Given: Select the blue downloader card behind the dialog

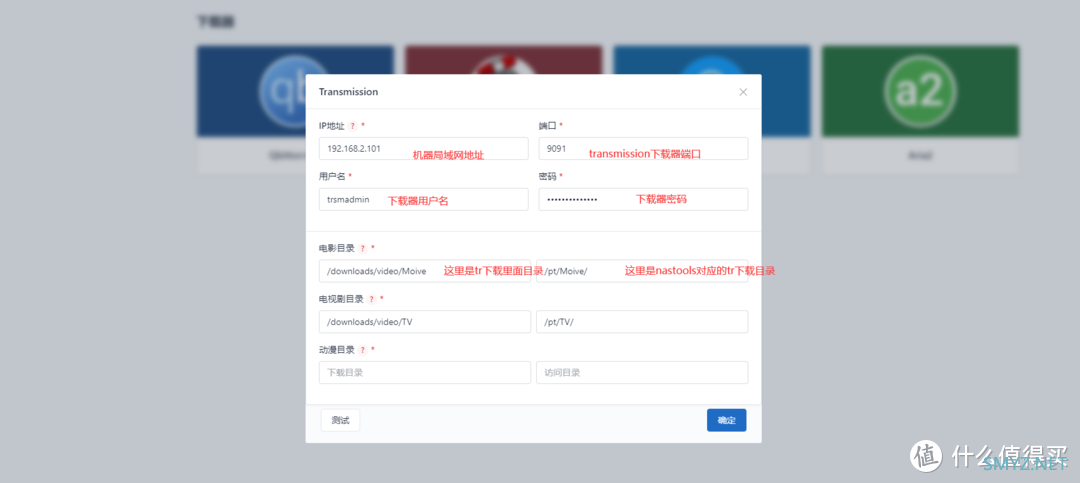Looking at the screenshot, I should pos(712,59).
